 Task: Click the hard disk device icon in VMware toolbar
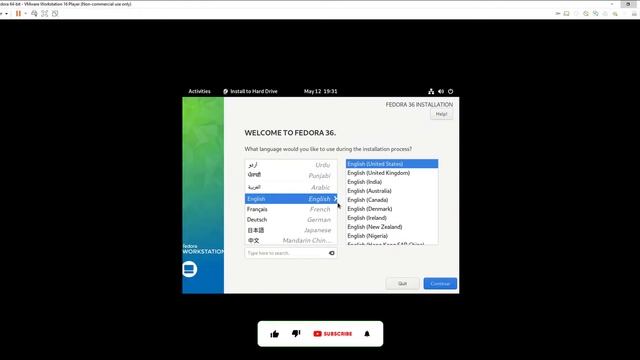567,13
